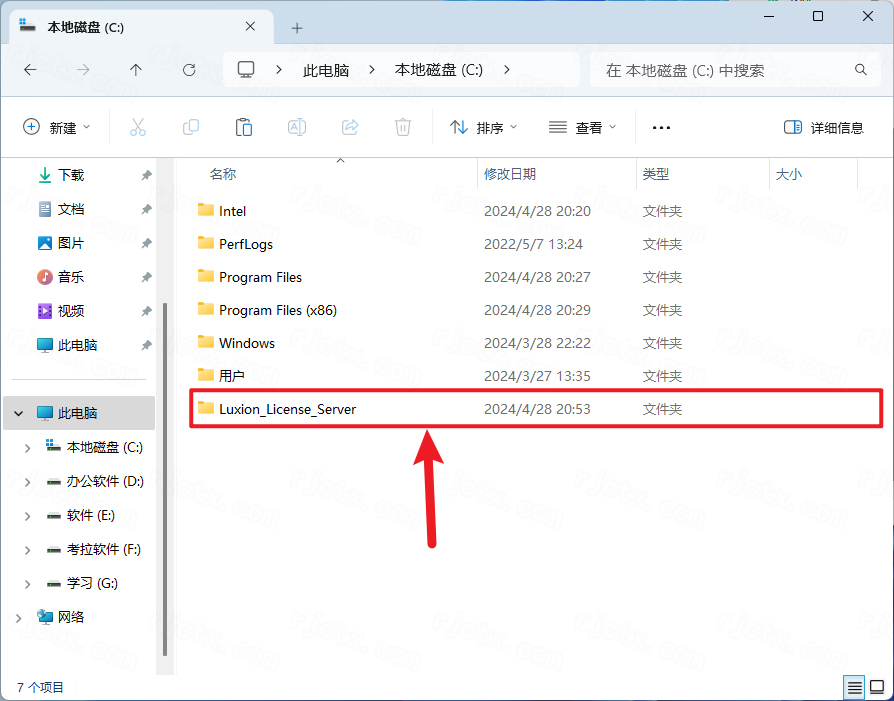Switch to large thumbnails view icon
894x701 pixels.
[x=877, y=688]
